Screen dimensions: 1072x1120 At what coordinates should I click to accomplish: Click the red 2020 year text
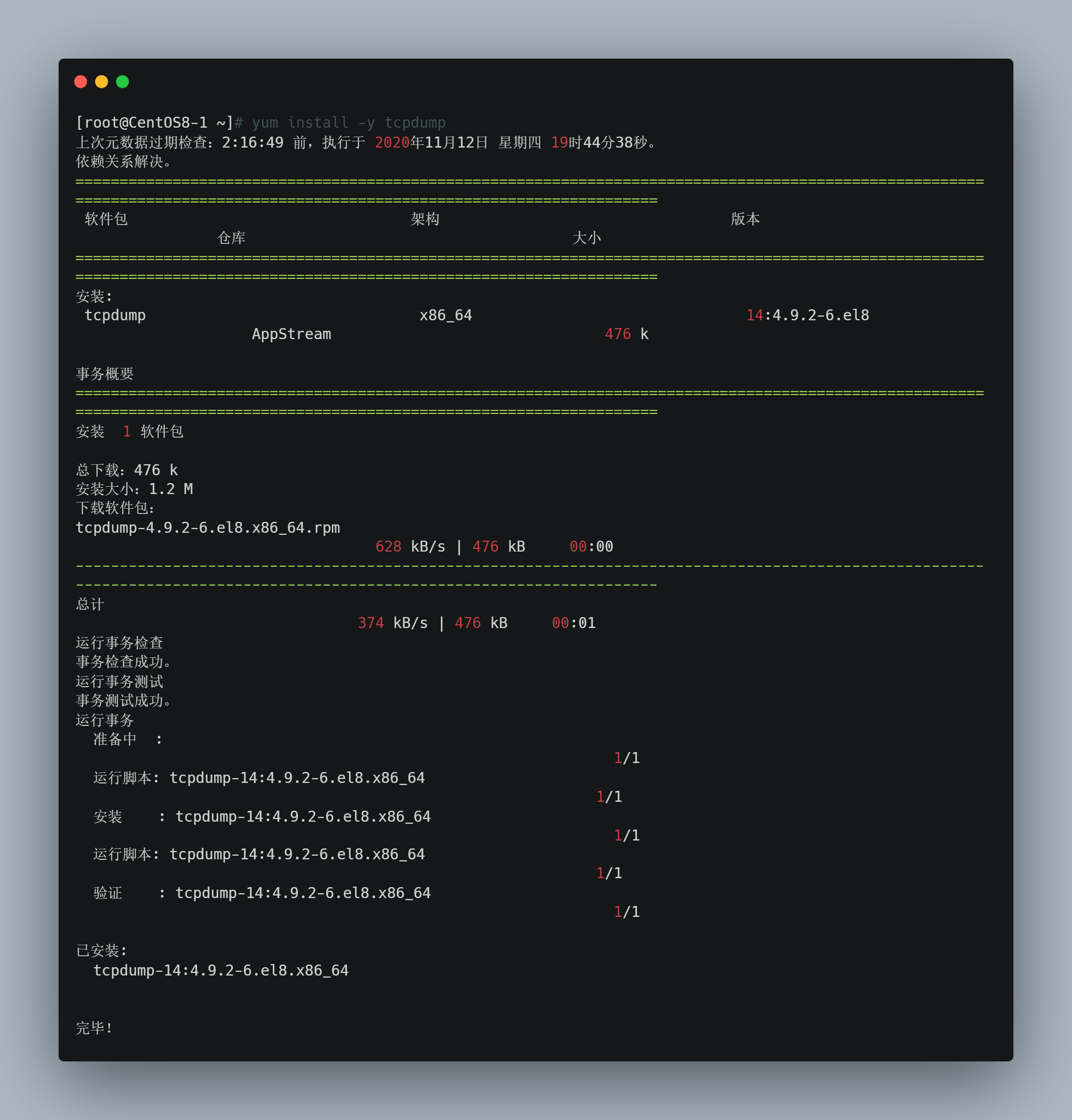(392, 142)
